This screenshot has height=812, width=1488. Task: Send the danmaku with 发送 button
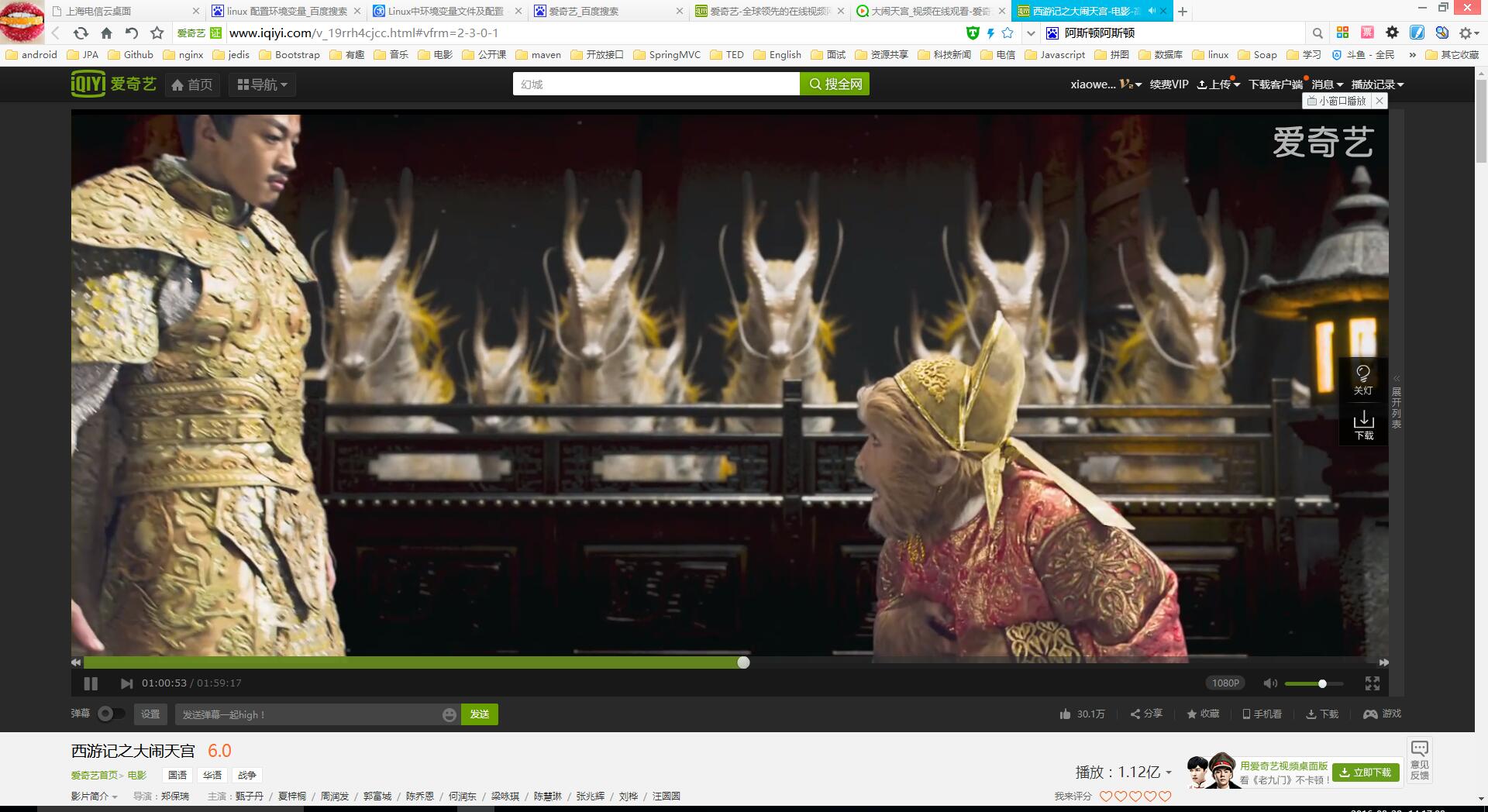pyautogui.click(x=480, y=714)
